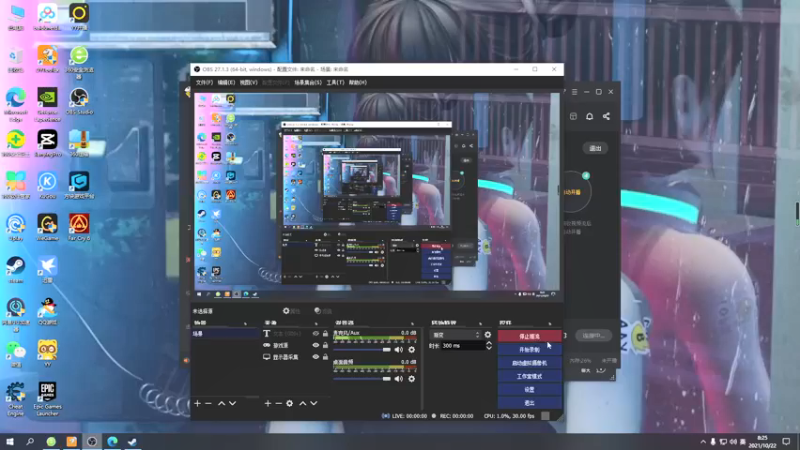
Task: Pop out controls dock header icon
Action: point(549,323)
